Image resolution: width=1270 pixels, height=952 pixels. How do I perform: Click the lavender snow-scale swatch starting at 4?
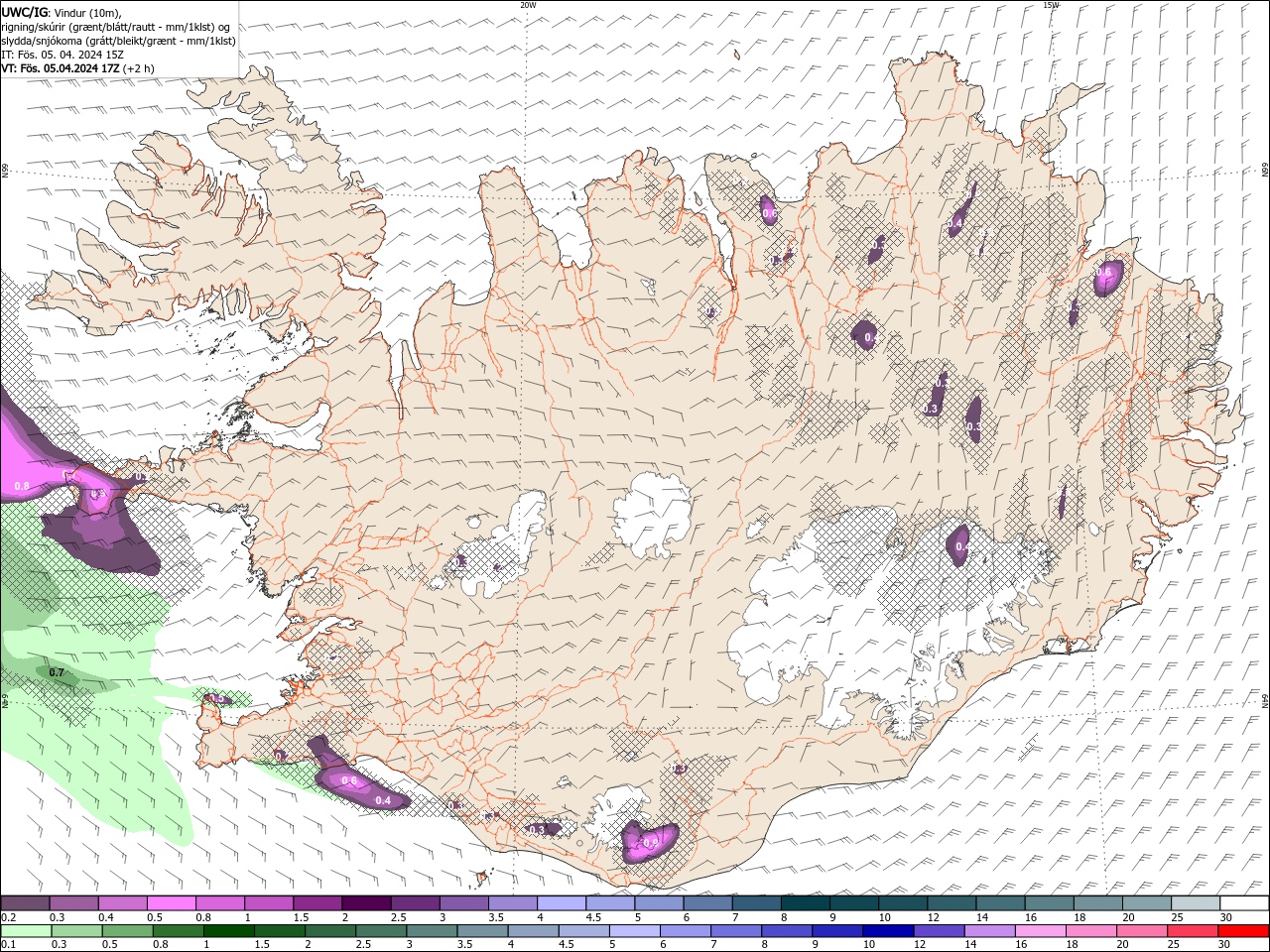[562, 903]
